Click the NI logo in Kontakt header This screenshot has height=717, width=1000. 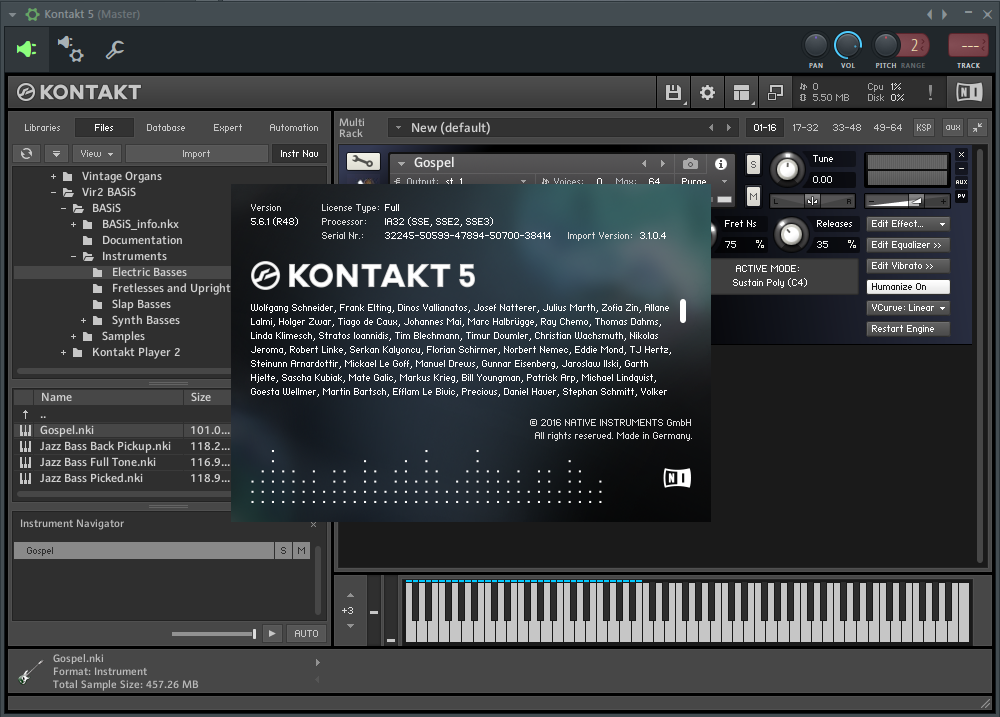tap(969, 92)
